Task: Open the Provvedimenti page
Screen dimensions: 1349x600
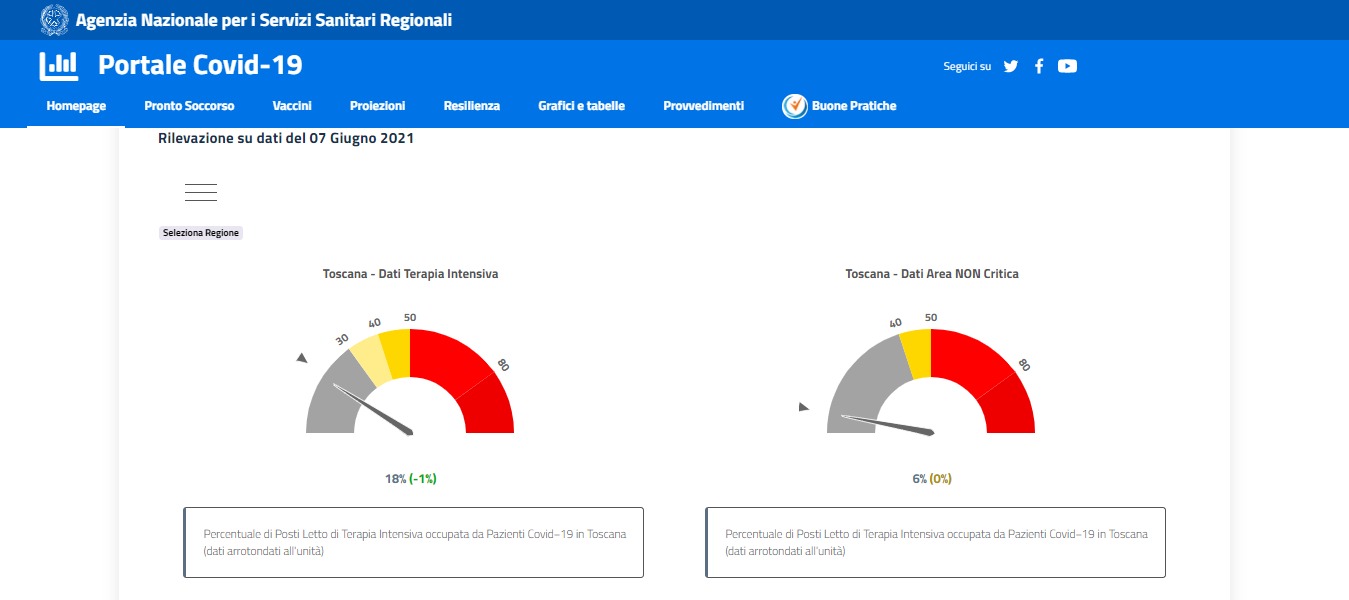Action: click(704, 106)
